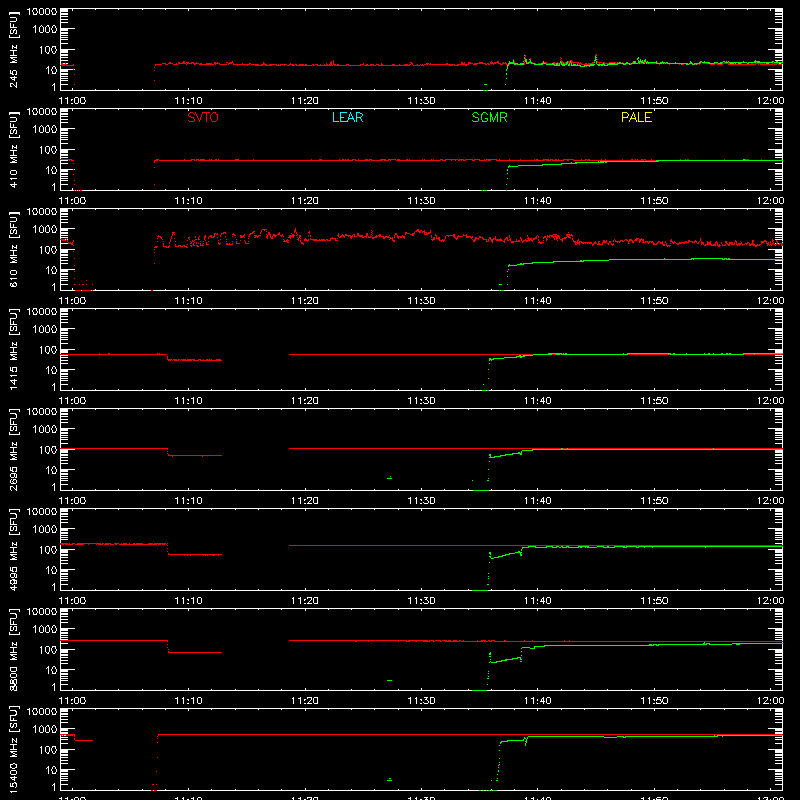
Task: Select the 4995 MHz [SFU] axis title
Action: point(14,549)
